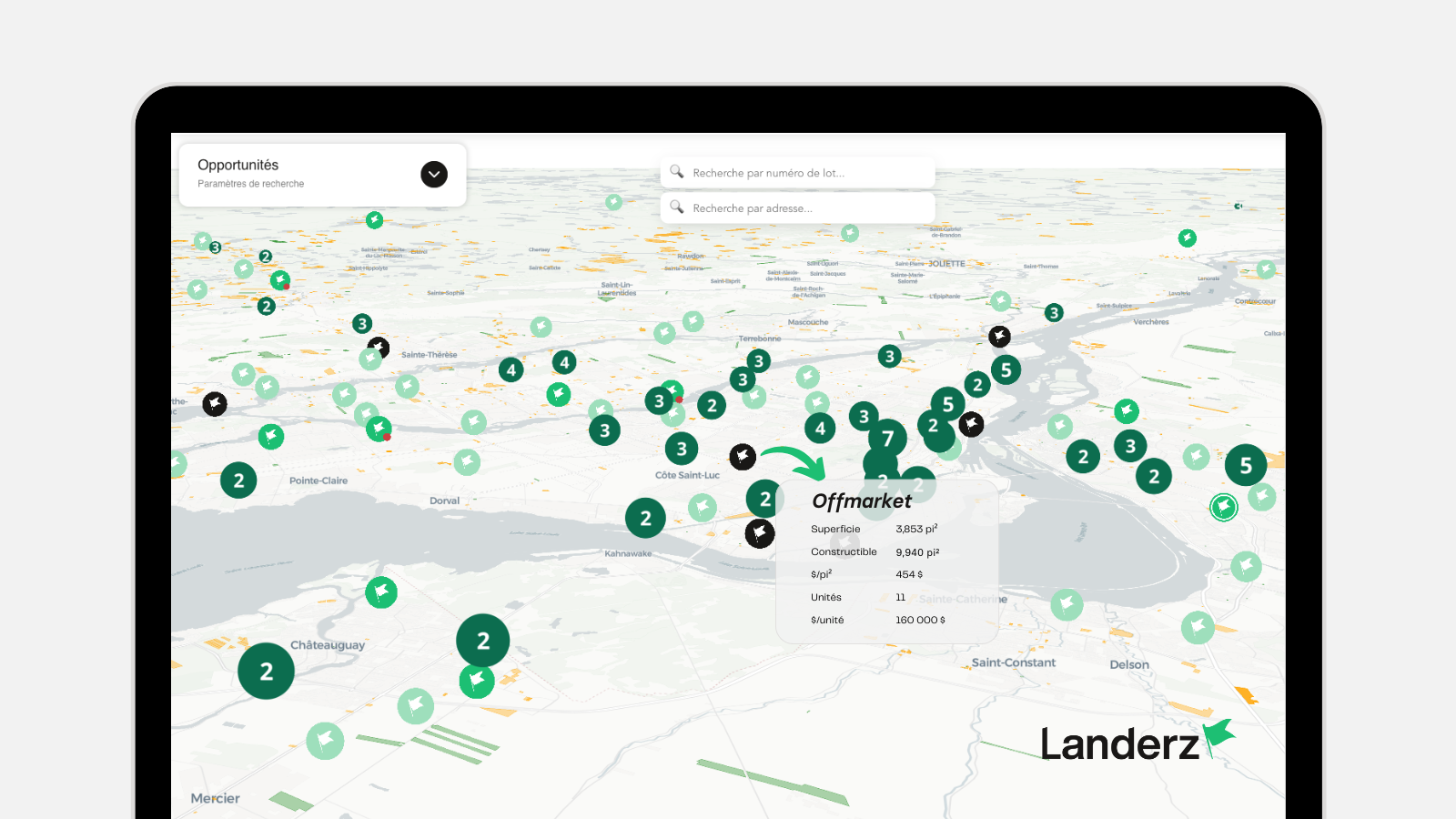The image size is (1456, 819).
Task: Click the magnifier icon in the address search
Action: [x=676, y=207]
